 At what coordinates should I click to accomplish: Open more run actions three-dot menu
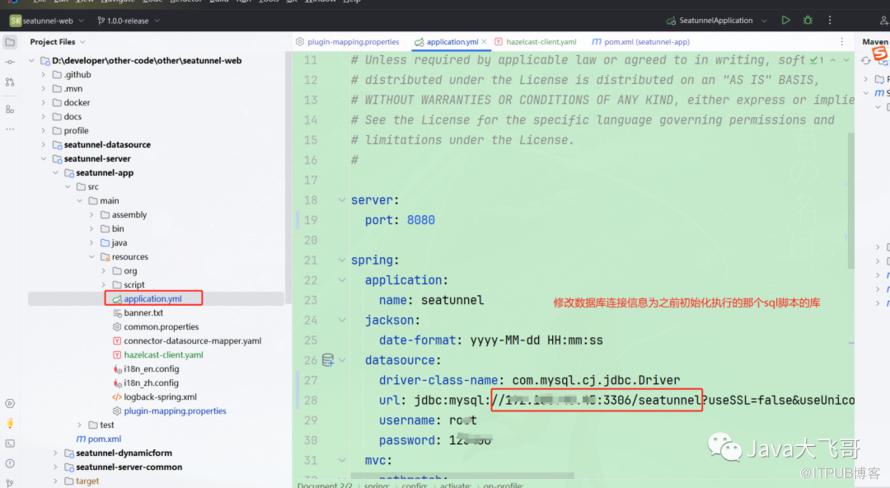[x=831, y=20]
